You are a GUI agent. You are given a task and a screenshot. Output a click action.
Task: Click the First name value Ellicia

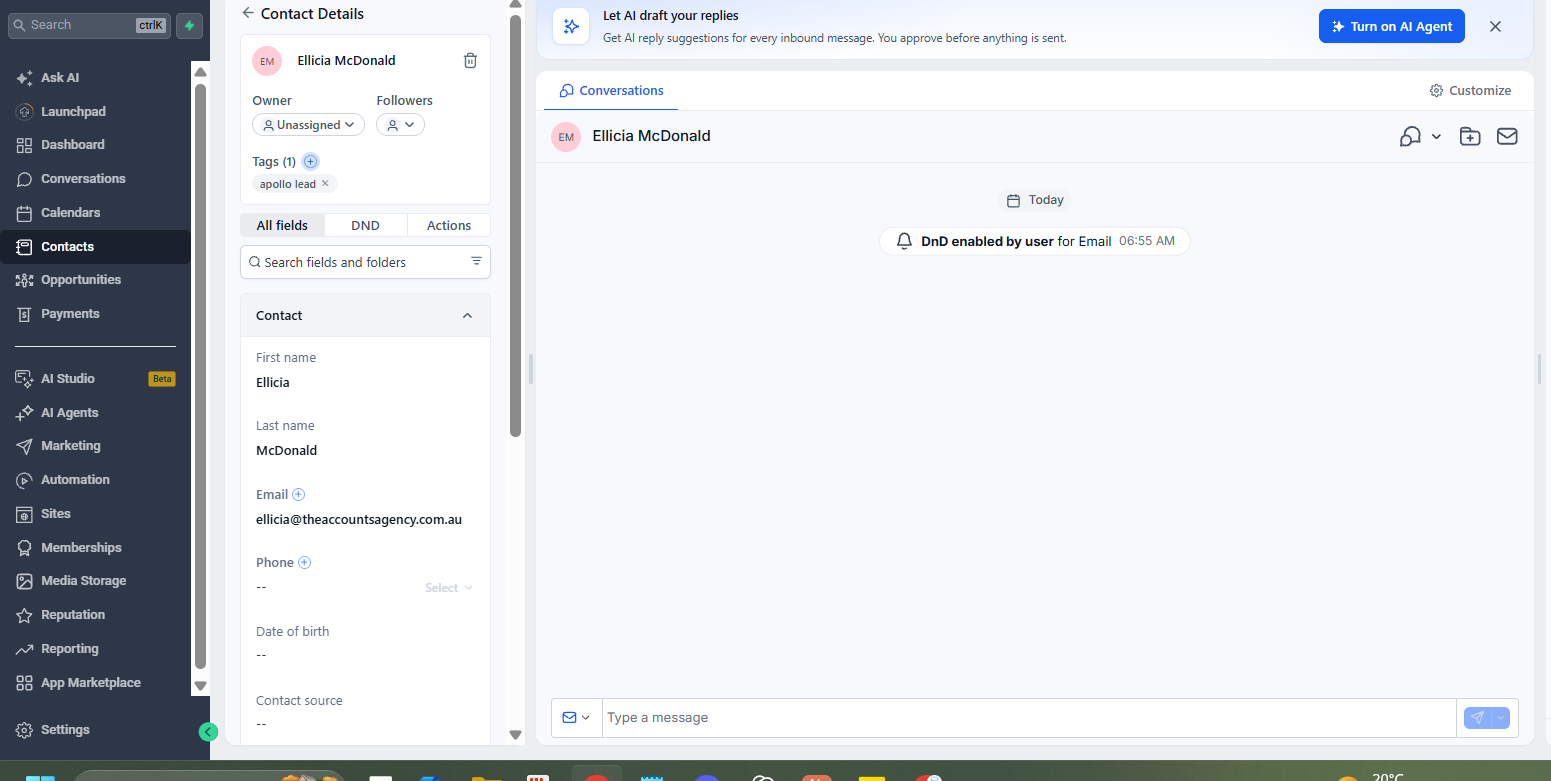tap(273, 383)
